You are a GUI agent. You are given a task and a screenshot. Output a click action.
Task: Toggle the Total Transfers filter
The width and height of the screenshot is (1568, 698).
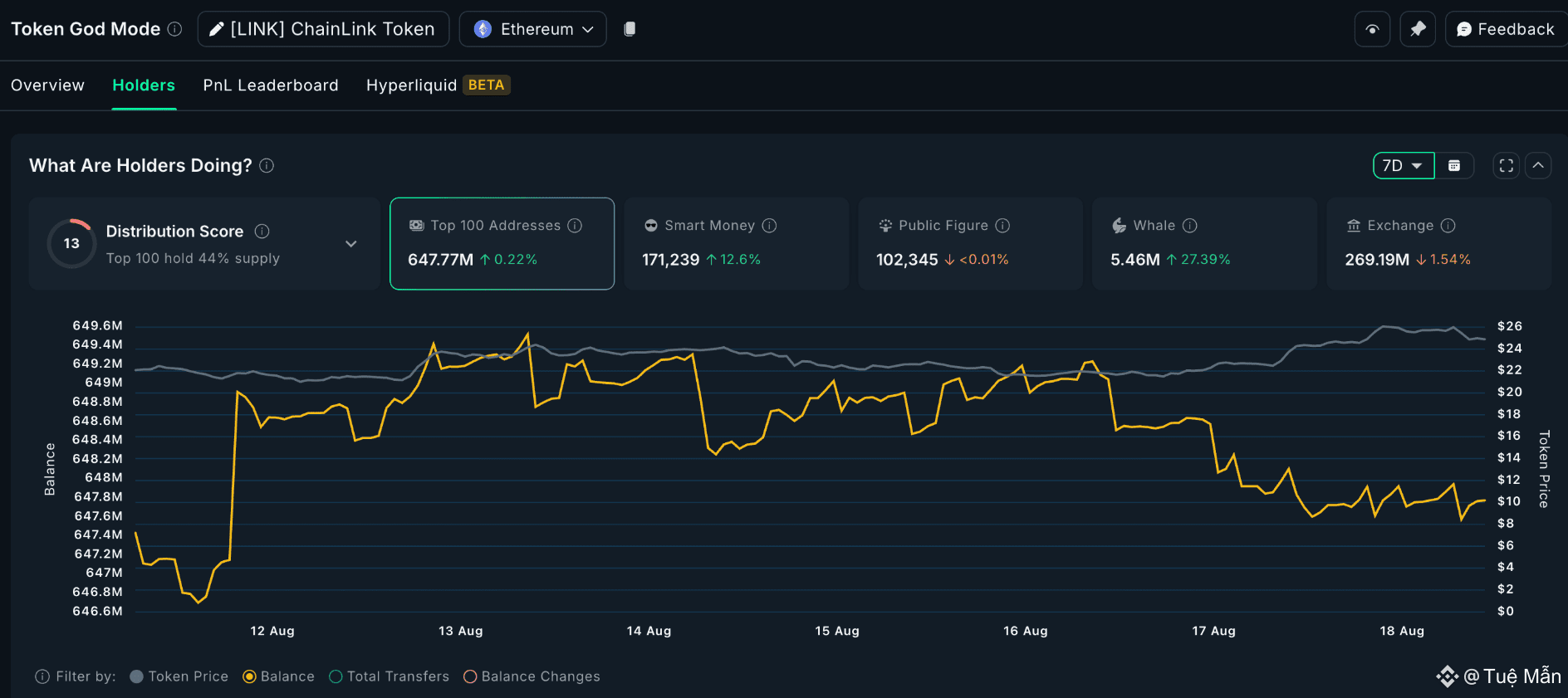tap(390, 676)
